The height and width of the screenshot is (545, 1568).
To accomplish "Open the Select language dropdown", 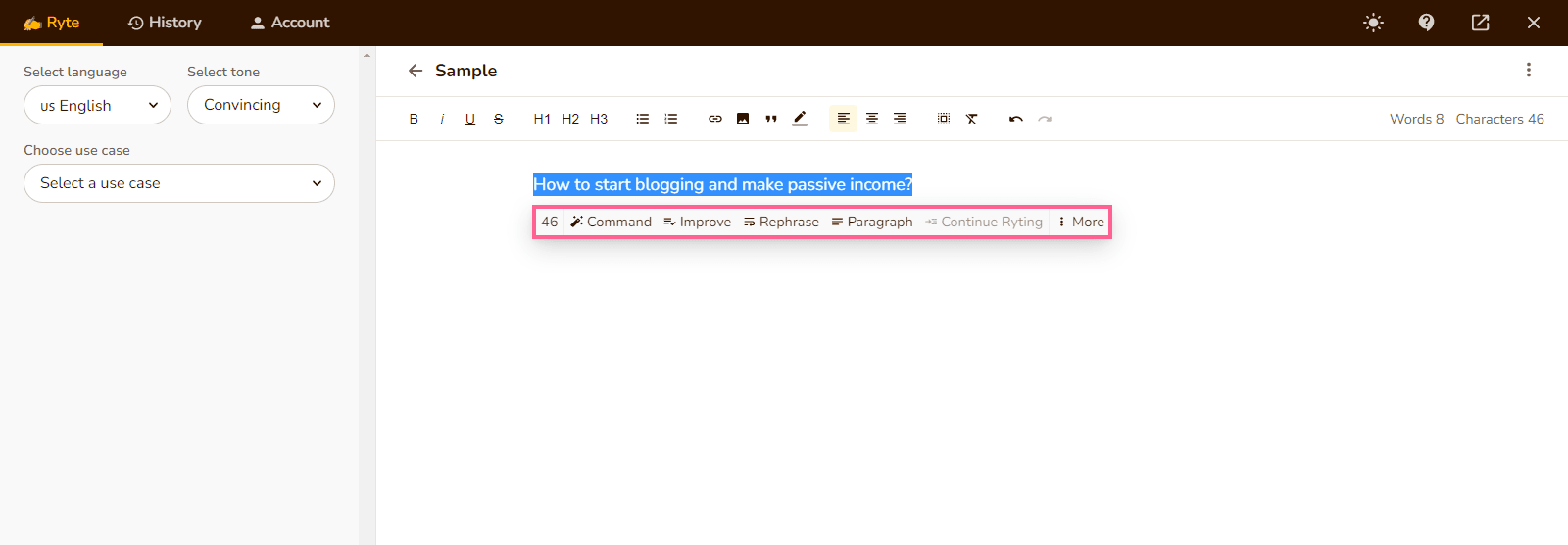I will 97,105.
